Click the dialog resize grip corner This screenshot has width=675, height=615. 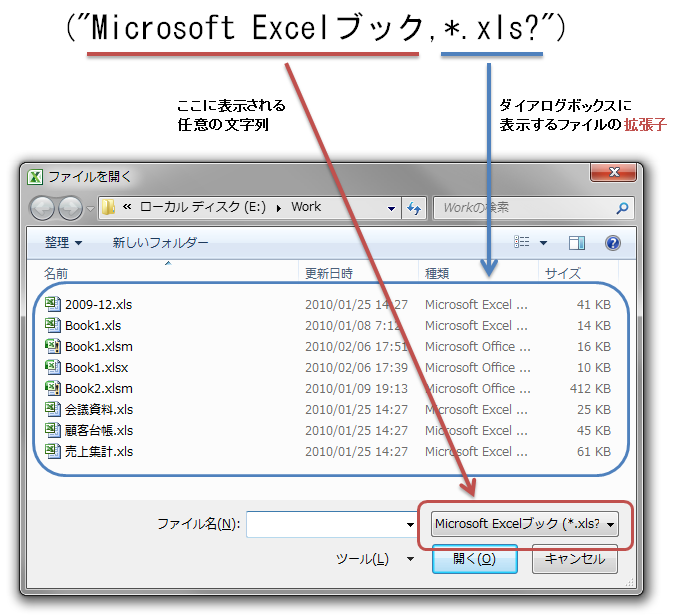click(630, 582)
